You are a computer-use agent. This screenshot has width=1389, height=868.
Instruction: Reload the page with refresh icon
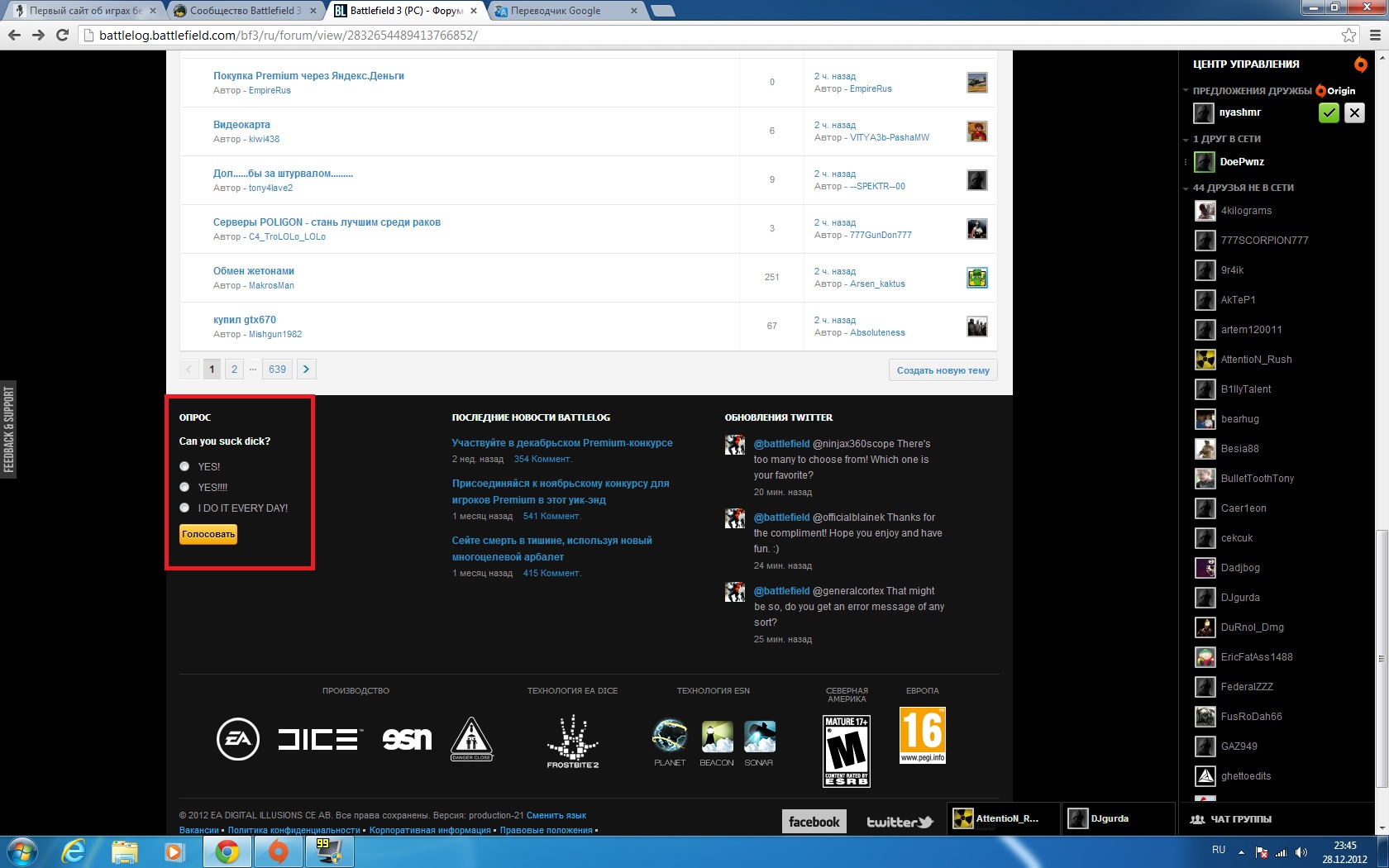[62, 35]
